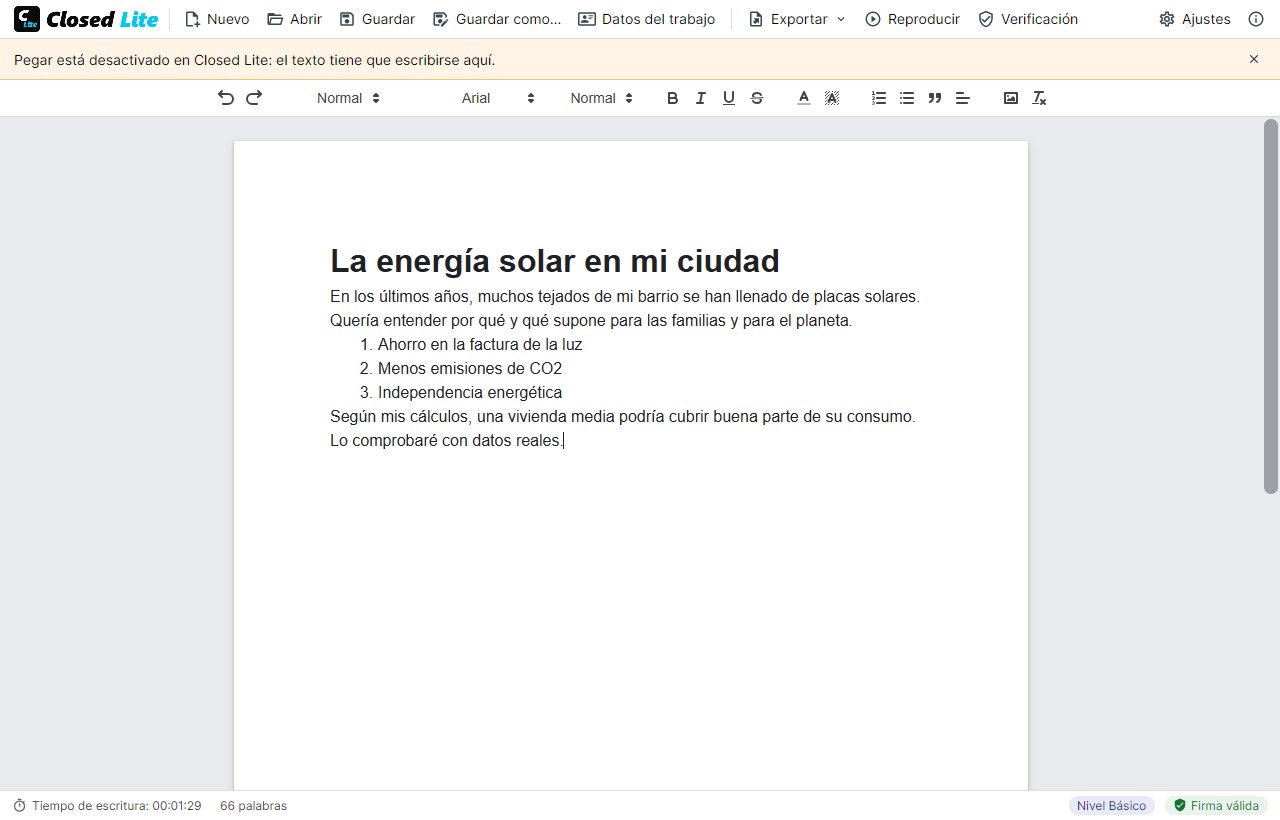The width and height of the screenshot is (1280, 820).
Task: Click the title 'La energía solar en mi ciudad'
Action: [555, 261]
